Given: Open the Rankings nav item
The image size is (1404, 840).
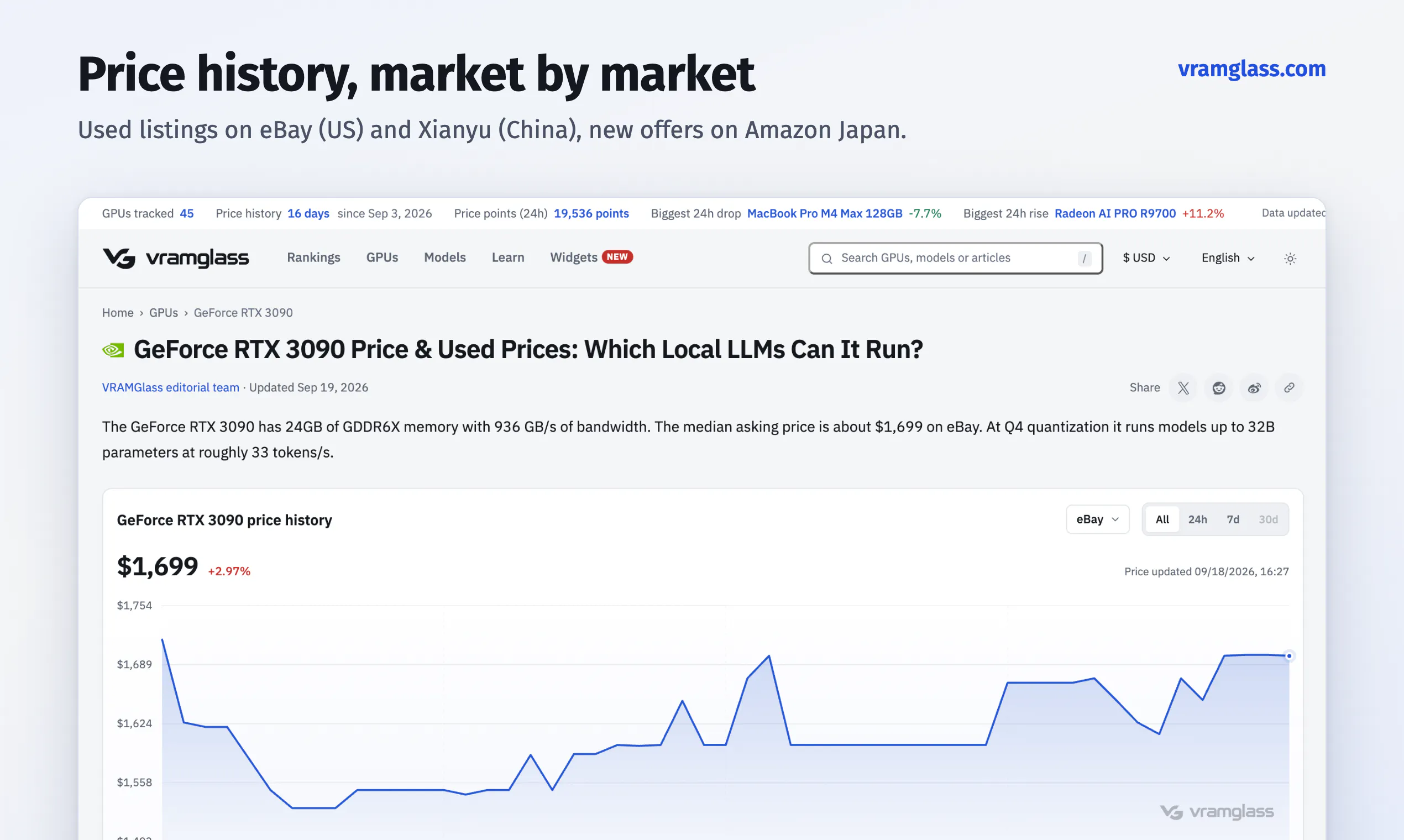Looking at the screenshot, I should 313,258.
